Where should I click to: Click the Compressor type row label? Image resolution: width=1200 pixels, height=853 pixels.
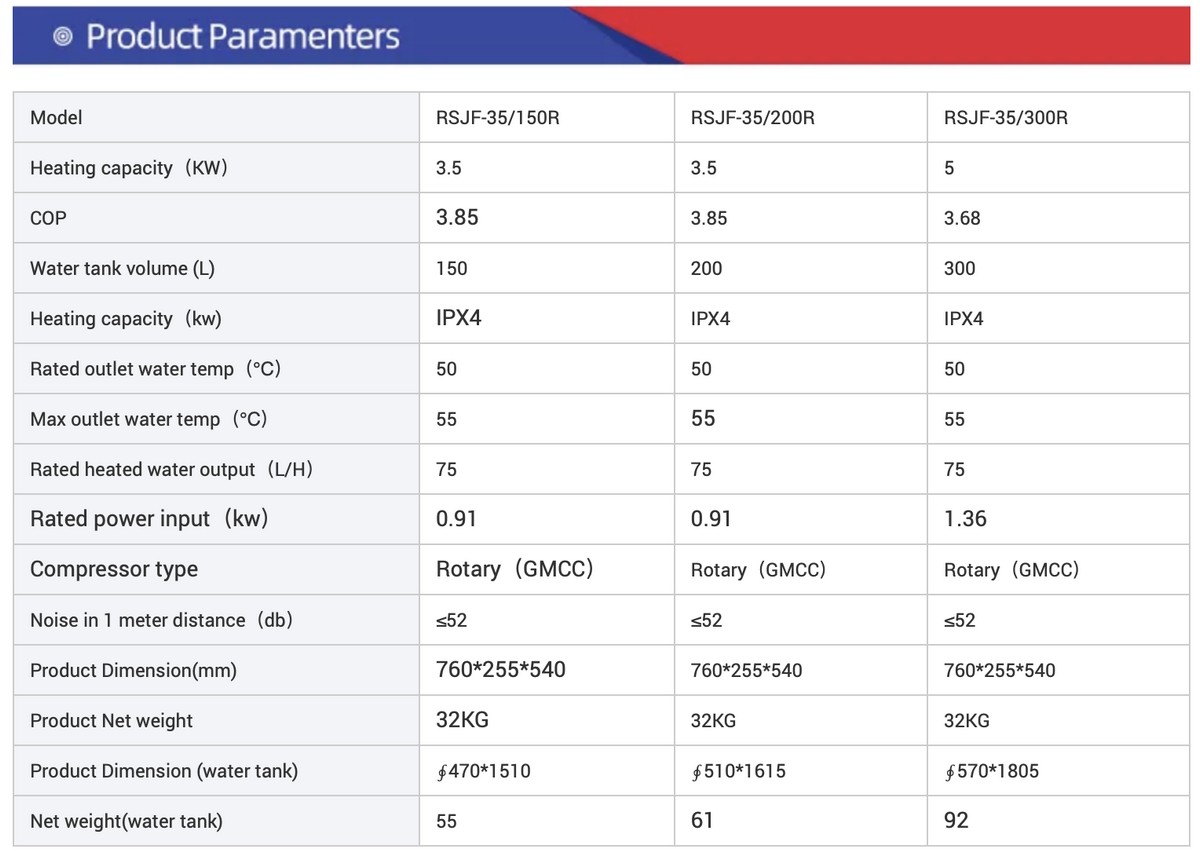pos(114,569)
